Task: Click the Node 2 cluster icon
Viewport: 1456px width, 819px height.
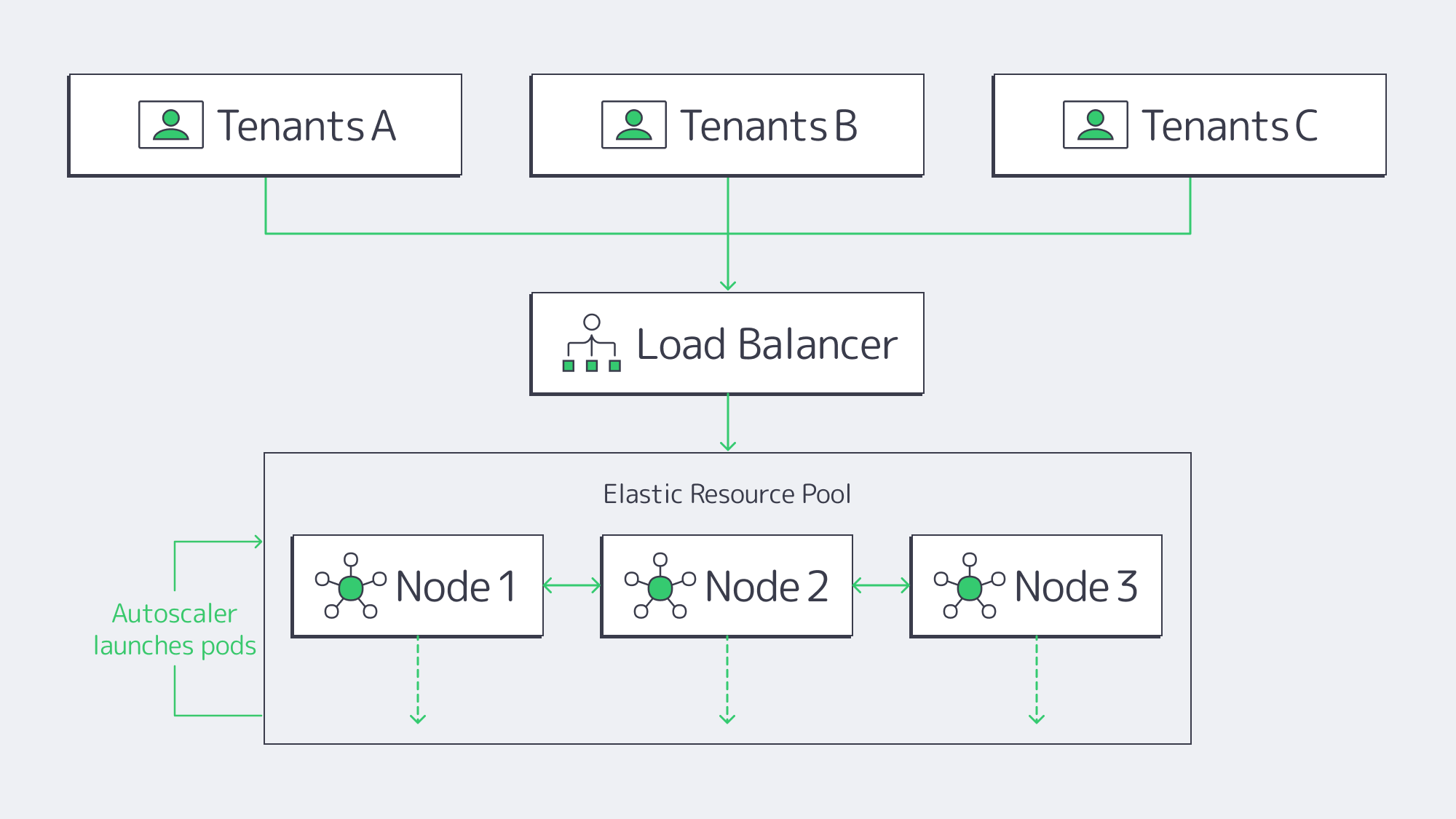Action: pos(660,586)
